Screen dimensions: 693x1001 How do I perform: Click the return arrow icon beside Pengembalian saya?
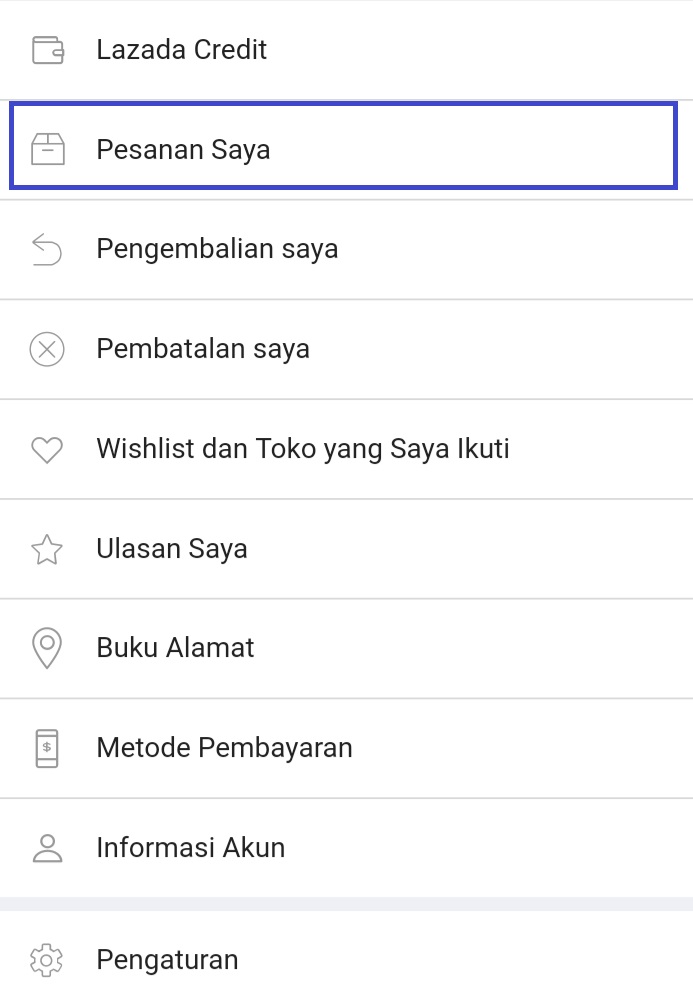coord(48,248)
